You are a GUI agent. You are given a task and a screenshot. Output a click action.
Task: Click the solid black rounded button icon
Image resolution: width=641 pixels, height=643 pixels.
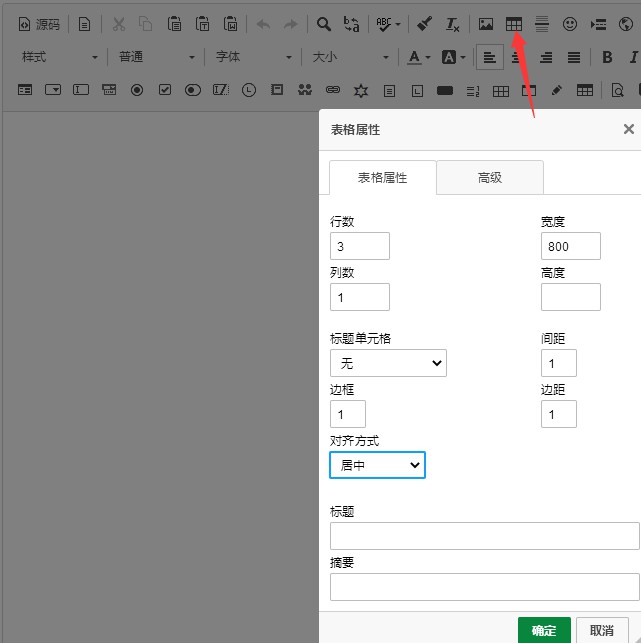[x=445, y=90]
